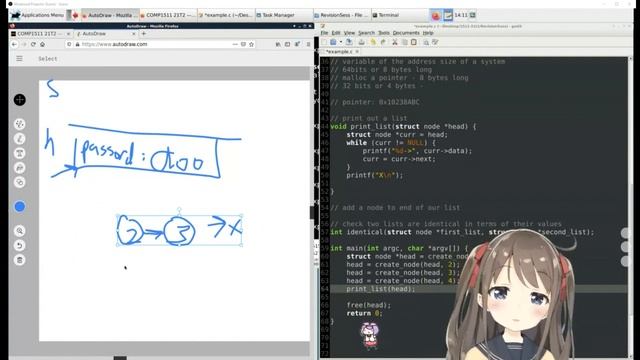
Task: Open the gedit Search menu
Action: point(366,33)
